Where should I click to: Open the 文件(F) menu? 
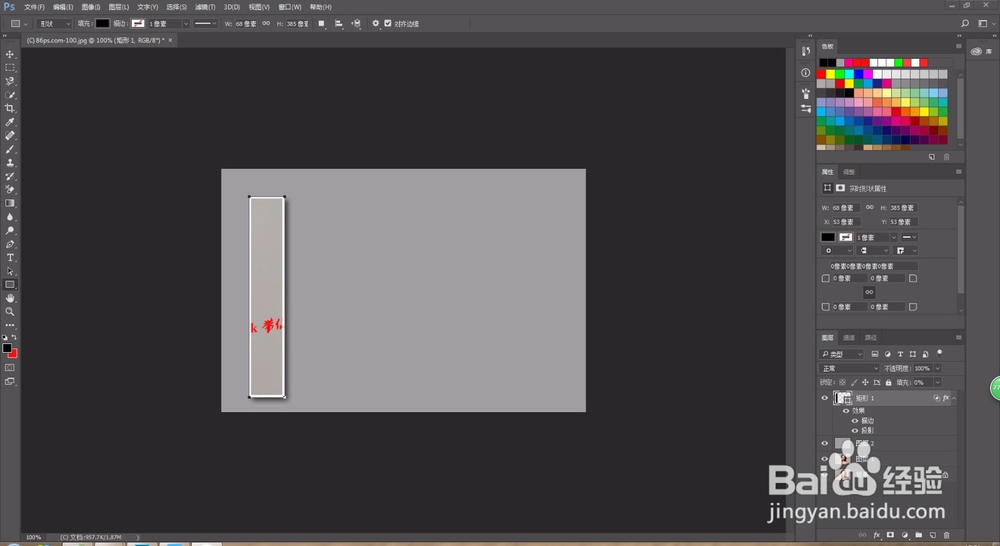tap(34, 7)
